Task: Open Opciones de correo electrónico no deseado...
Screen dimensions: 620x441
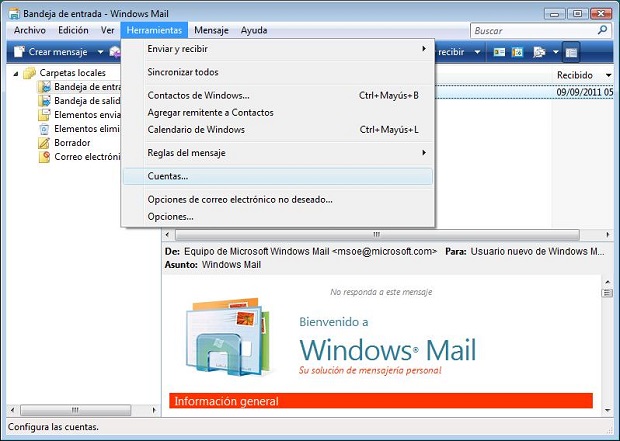Action: [278, 199]
